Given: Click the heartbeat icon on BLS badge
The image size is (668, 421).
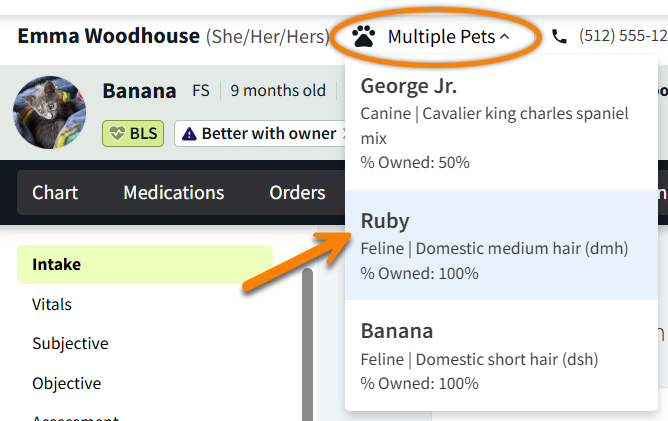Looking at the screenshot, I should click(x=117, y=134).
